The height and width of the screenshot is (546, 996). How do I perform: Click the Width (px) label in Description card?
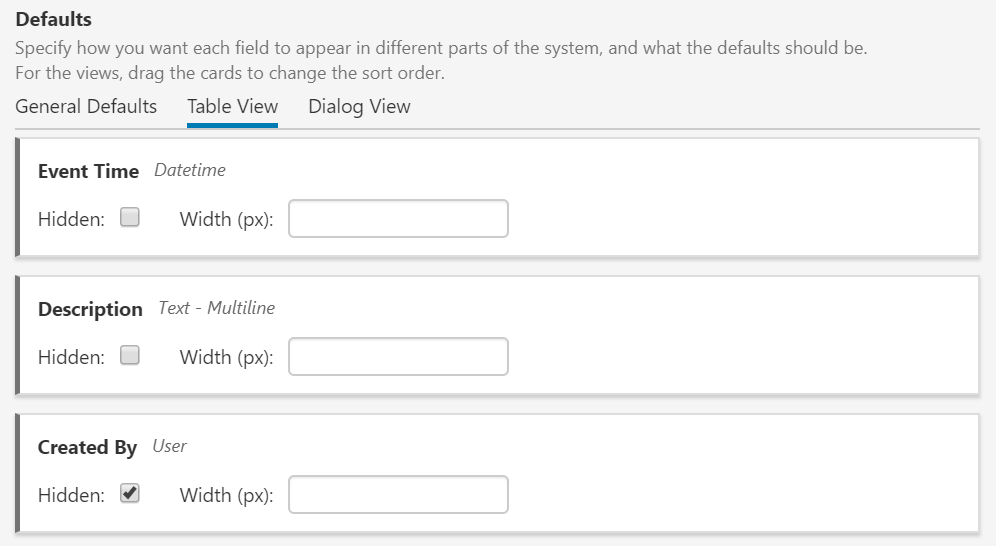(x=226, y=357)
